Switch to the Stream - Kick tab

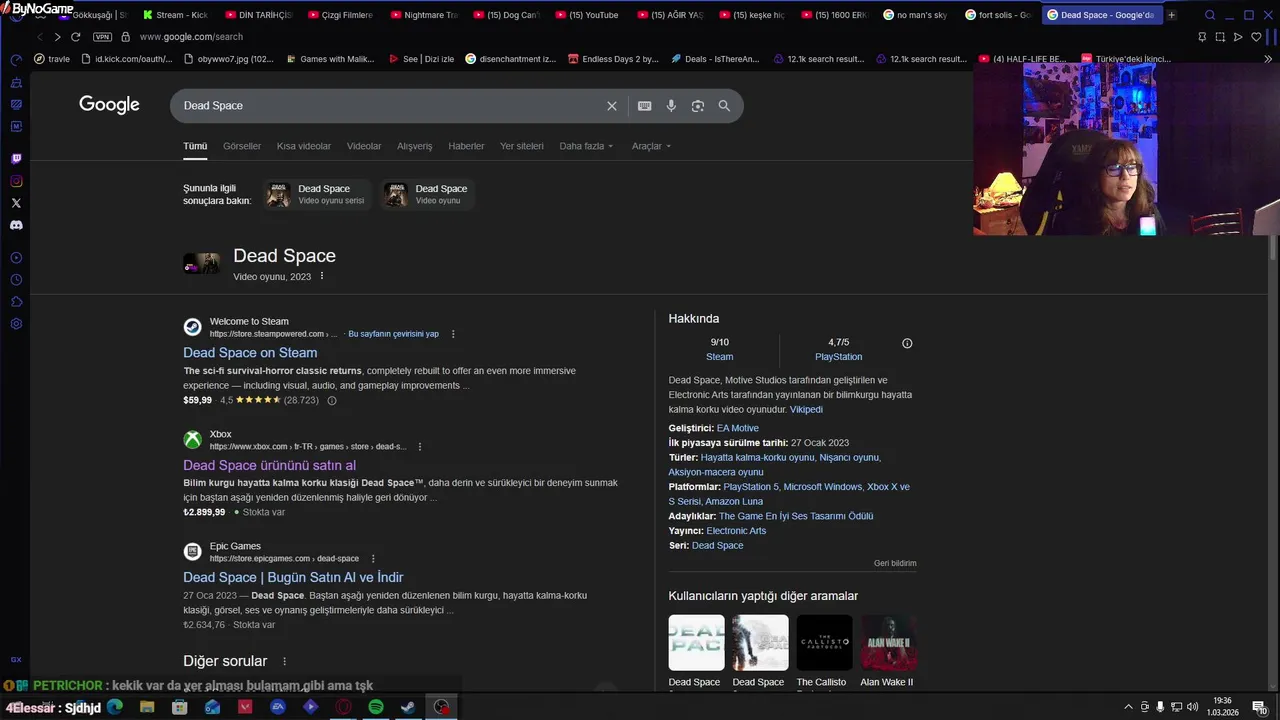tap(175, 15)
